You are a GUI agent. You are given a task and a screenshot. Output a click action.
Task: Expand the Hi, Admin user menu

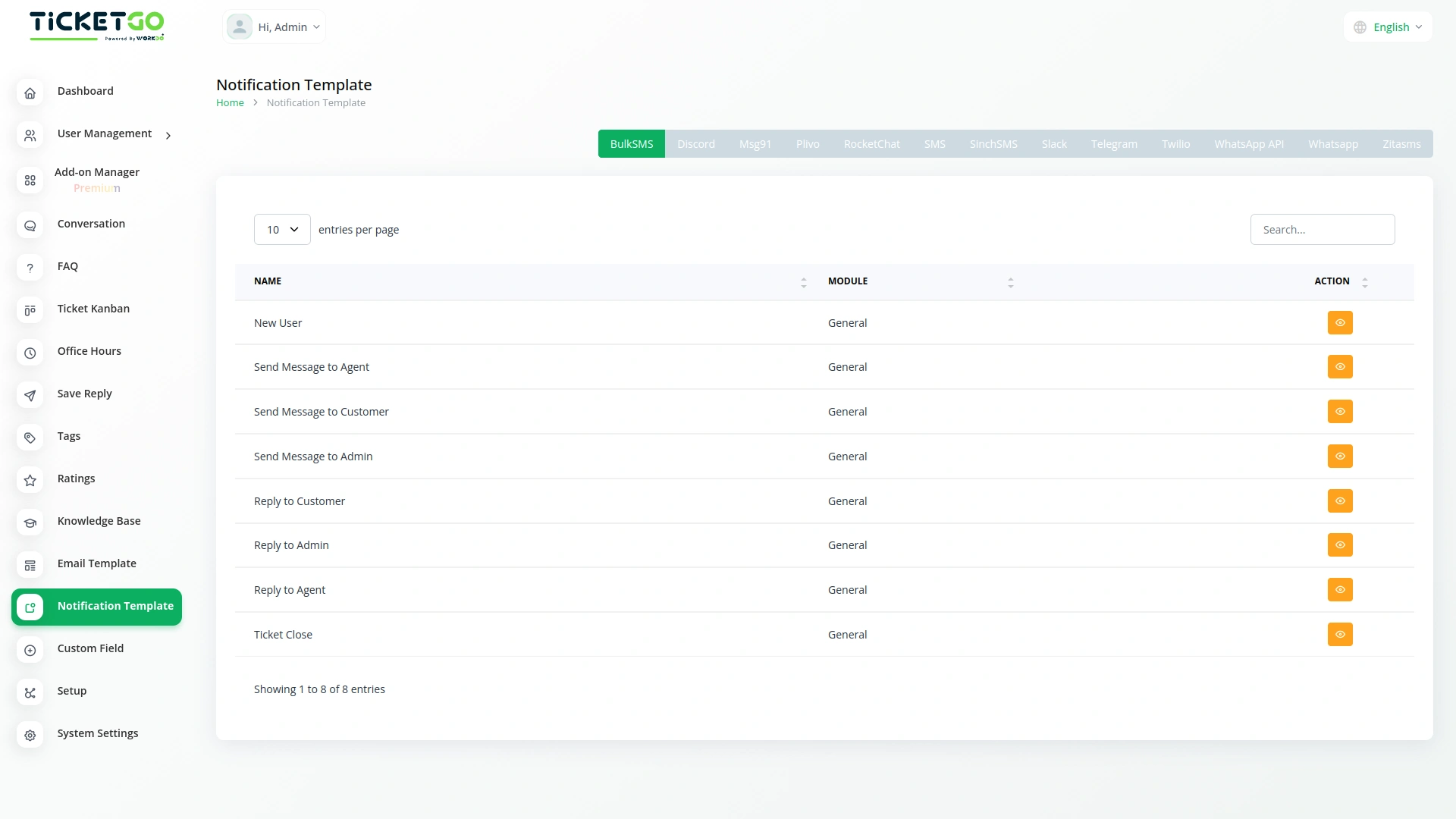(x=275, y=27)
